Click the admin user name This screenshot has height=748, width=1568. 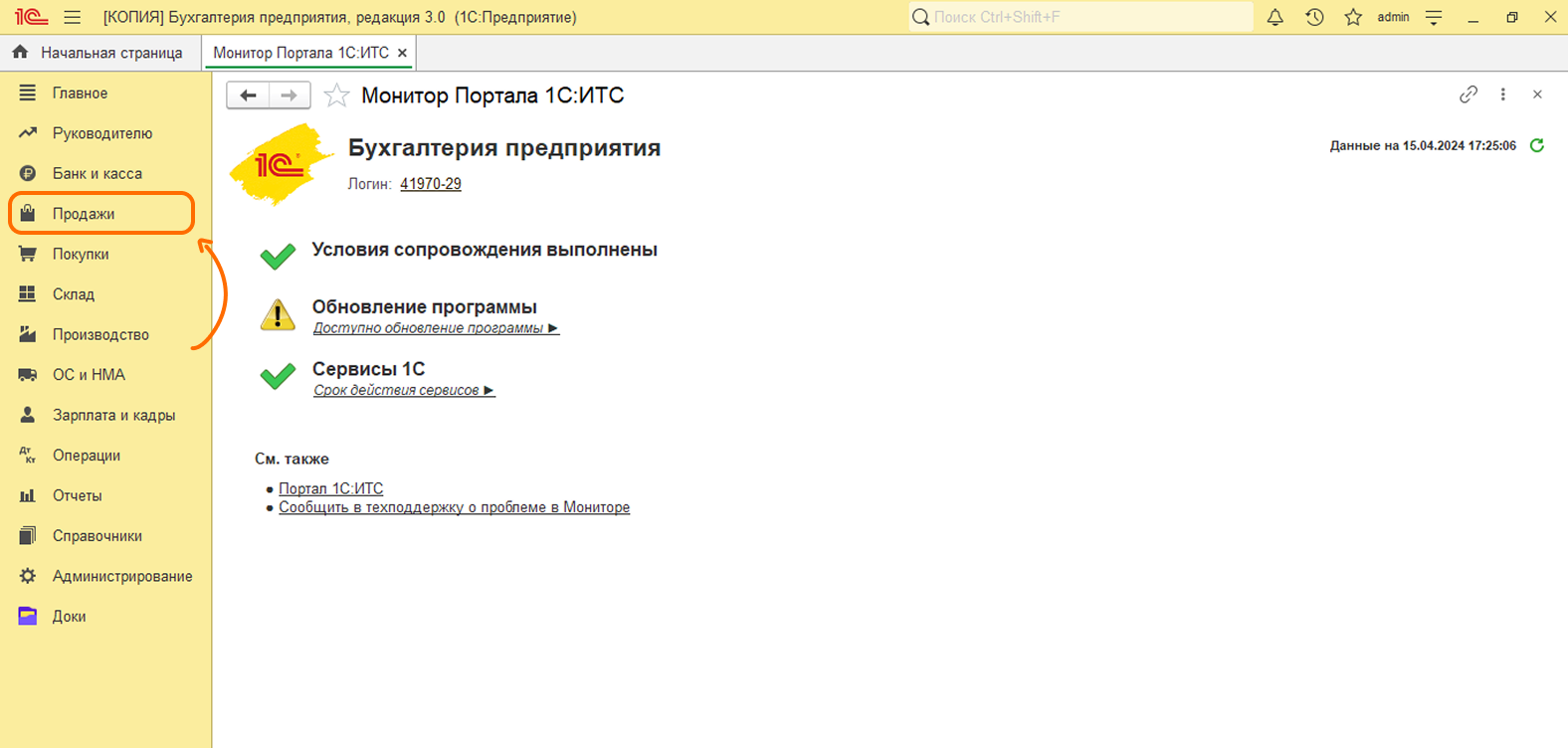click(1393, 17)
